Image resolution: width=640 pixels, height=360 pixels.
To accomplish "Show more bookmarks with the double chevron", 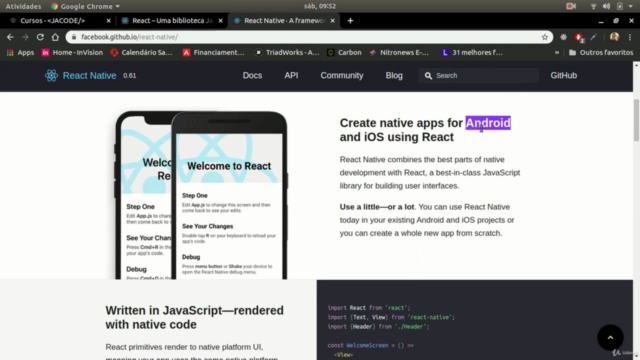I will pyautogui.click(x=557, y=52).
